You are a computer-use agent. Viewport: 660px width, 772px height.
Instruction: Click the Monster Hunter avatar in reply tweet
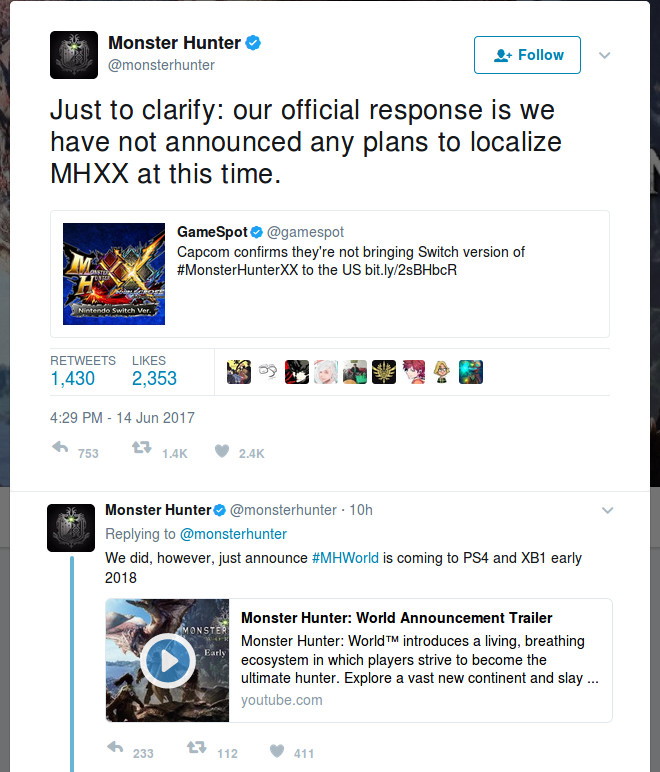pyautogui.click(x=71, y=528)
